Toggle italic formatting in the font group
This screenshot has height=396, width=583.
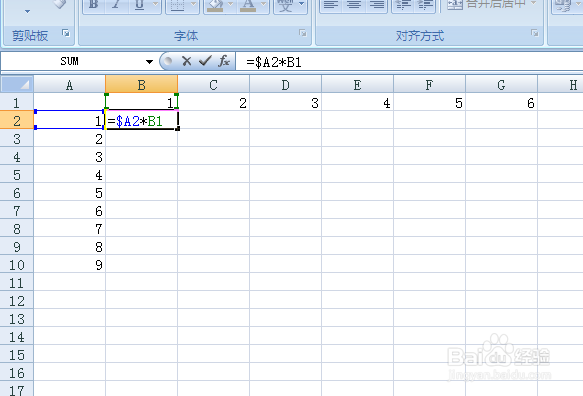[117, 5]
